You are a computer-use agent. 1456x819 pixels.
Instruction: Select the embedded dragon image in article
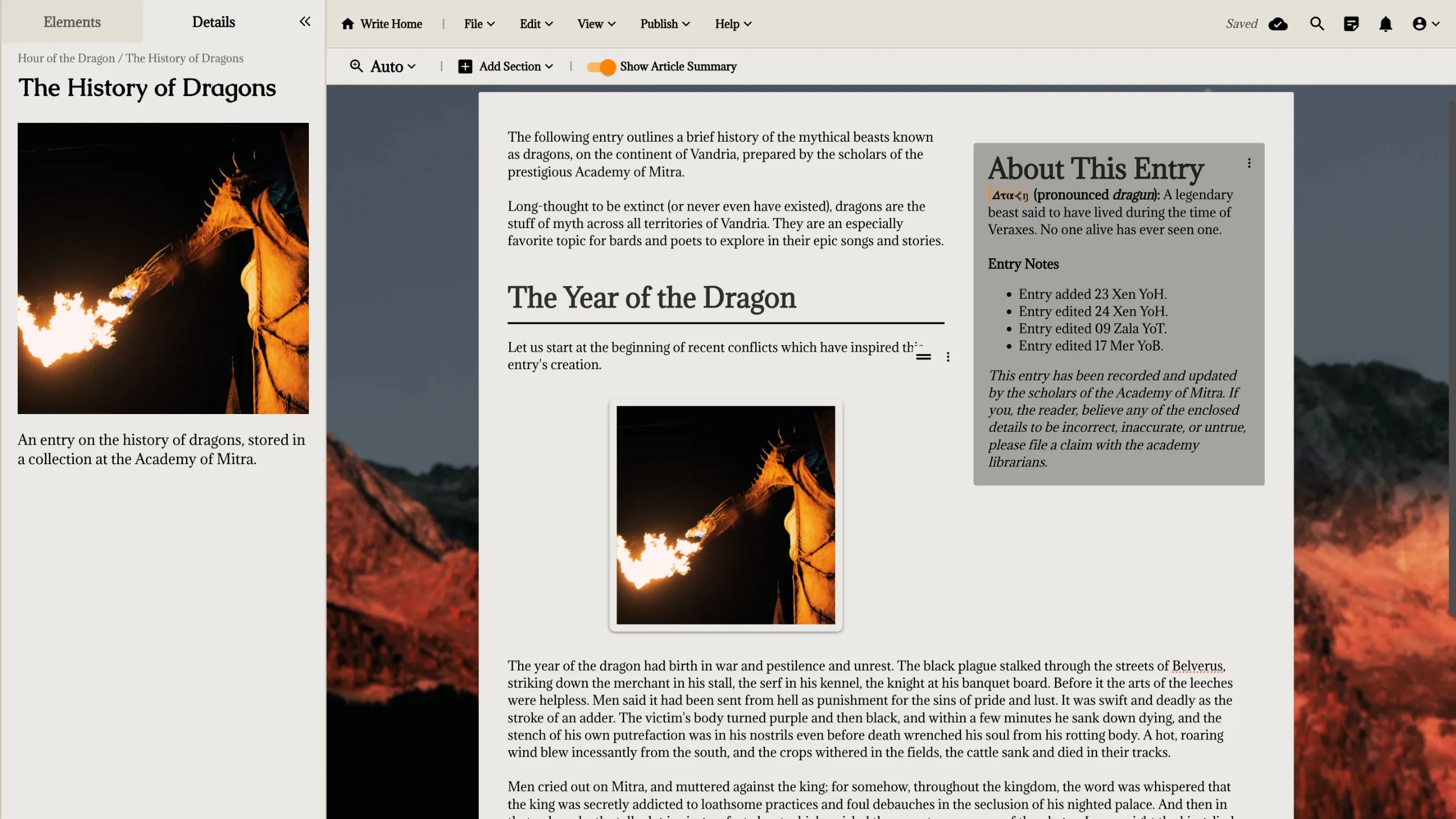click(726, 515)
